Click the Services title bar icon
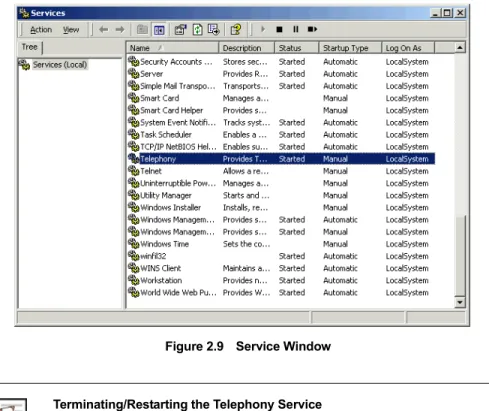Viewport: 489px width, 411px height. (24, 13)
